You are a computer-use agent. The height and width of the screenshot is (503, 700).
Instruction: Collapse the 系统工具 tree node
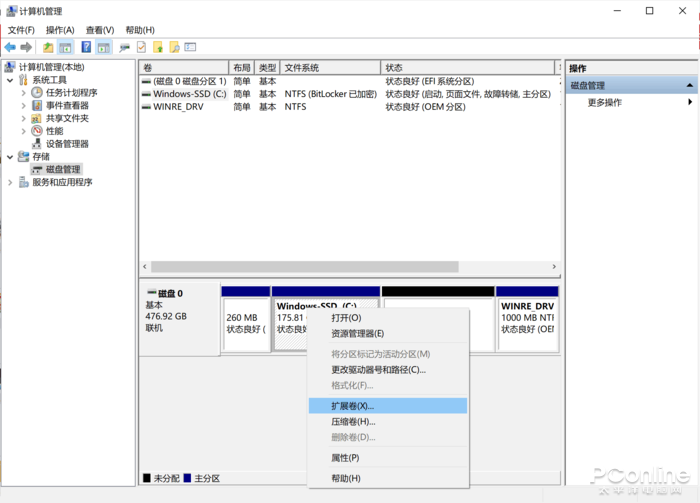tap(10, 80)
